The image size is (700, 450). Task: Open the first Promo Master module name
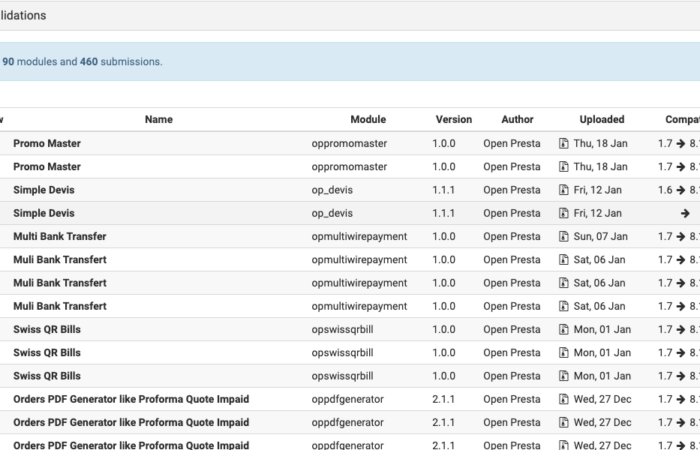pos(47,143)
